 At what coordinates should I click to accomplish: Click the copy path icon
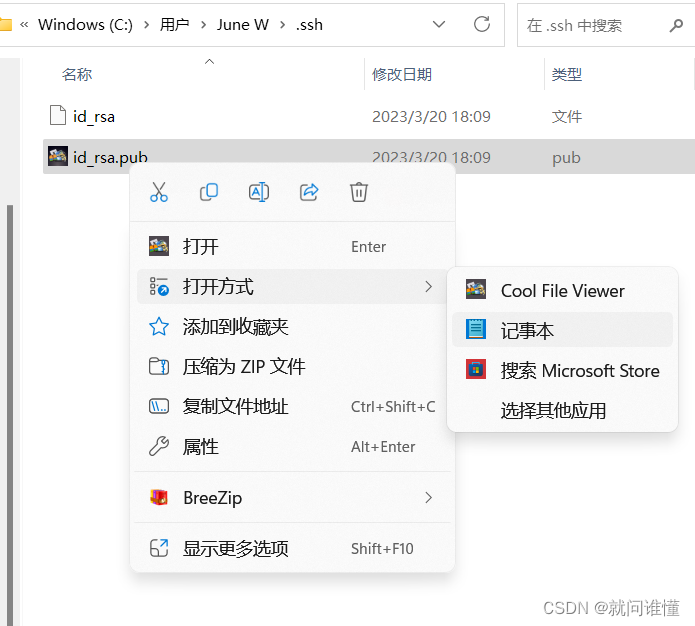click(x=159, y=406)
